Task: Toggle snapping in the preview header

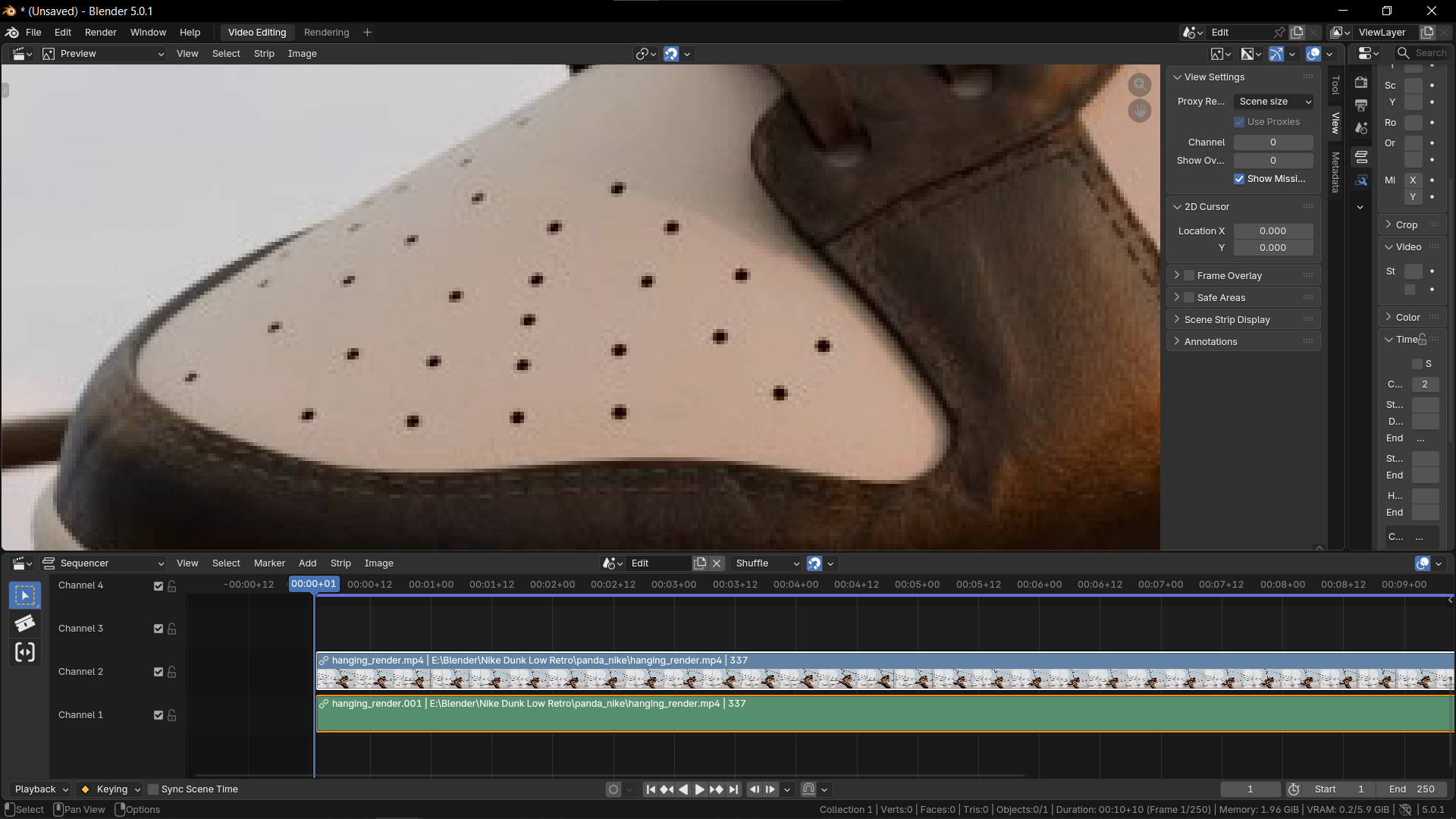Action: pos(671,54)
